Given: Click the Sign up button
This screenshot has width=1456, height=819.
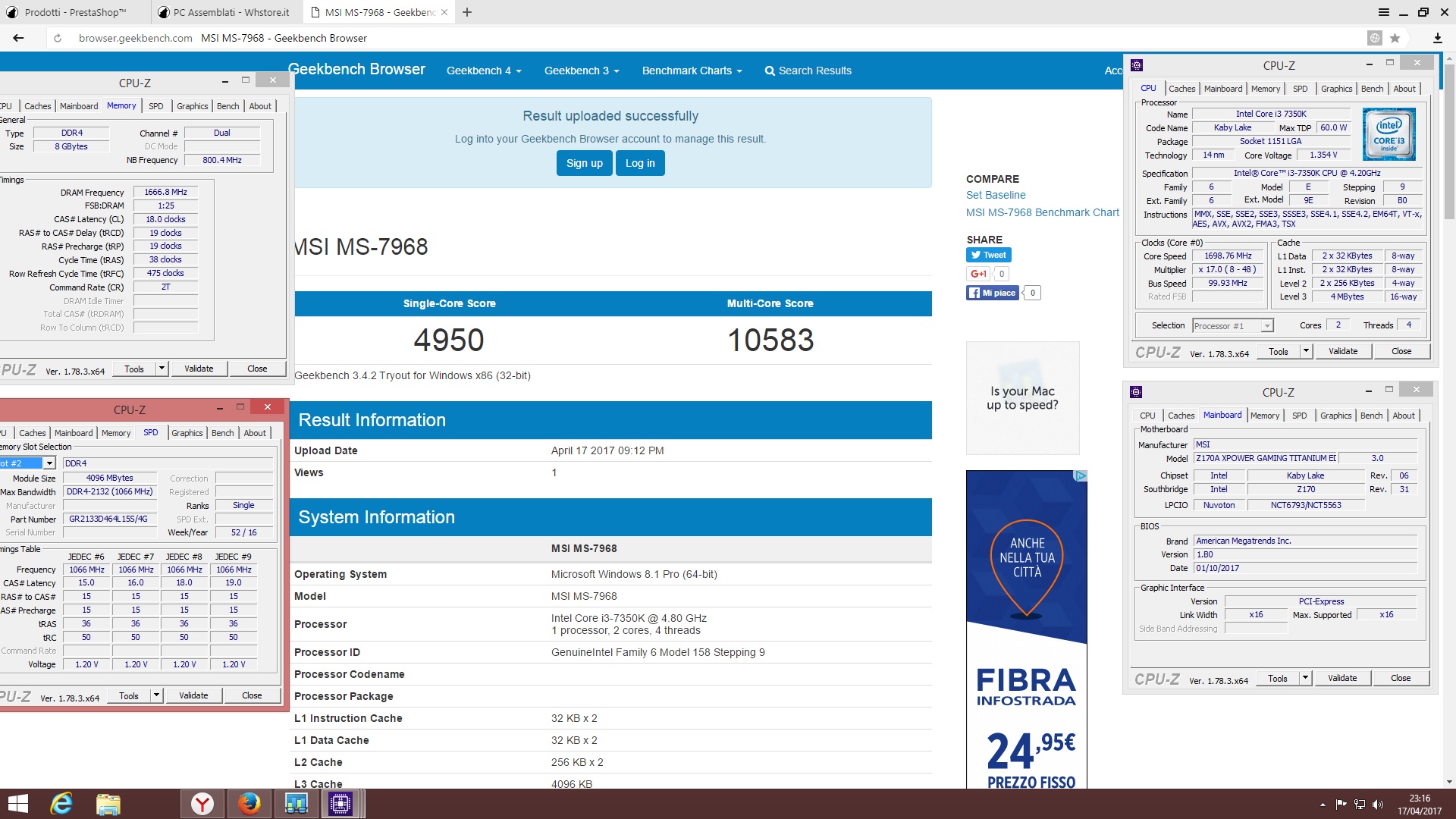Looking at the screenshot, I should click(584, 163).
